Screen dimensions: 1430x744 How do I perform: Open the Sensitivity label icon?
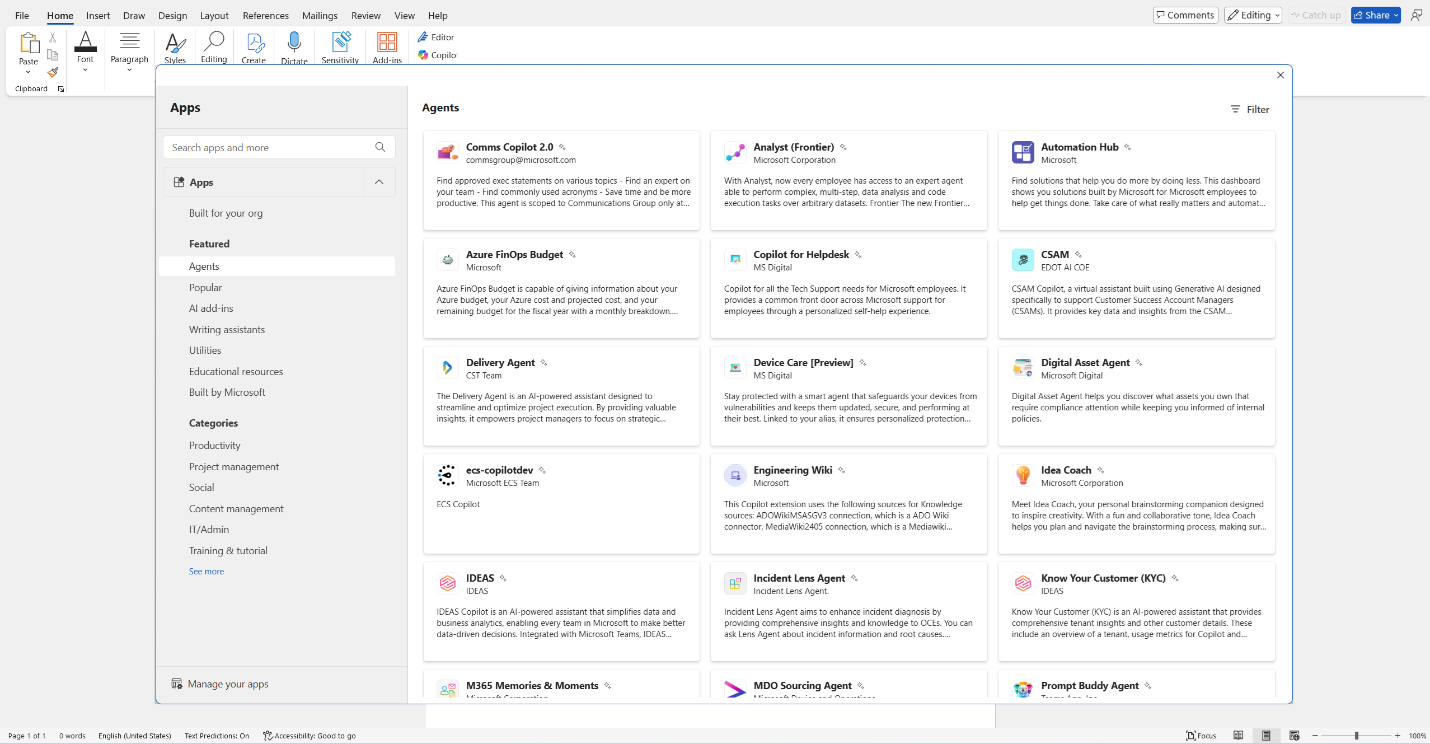(x=340, y=43)
